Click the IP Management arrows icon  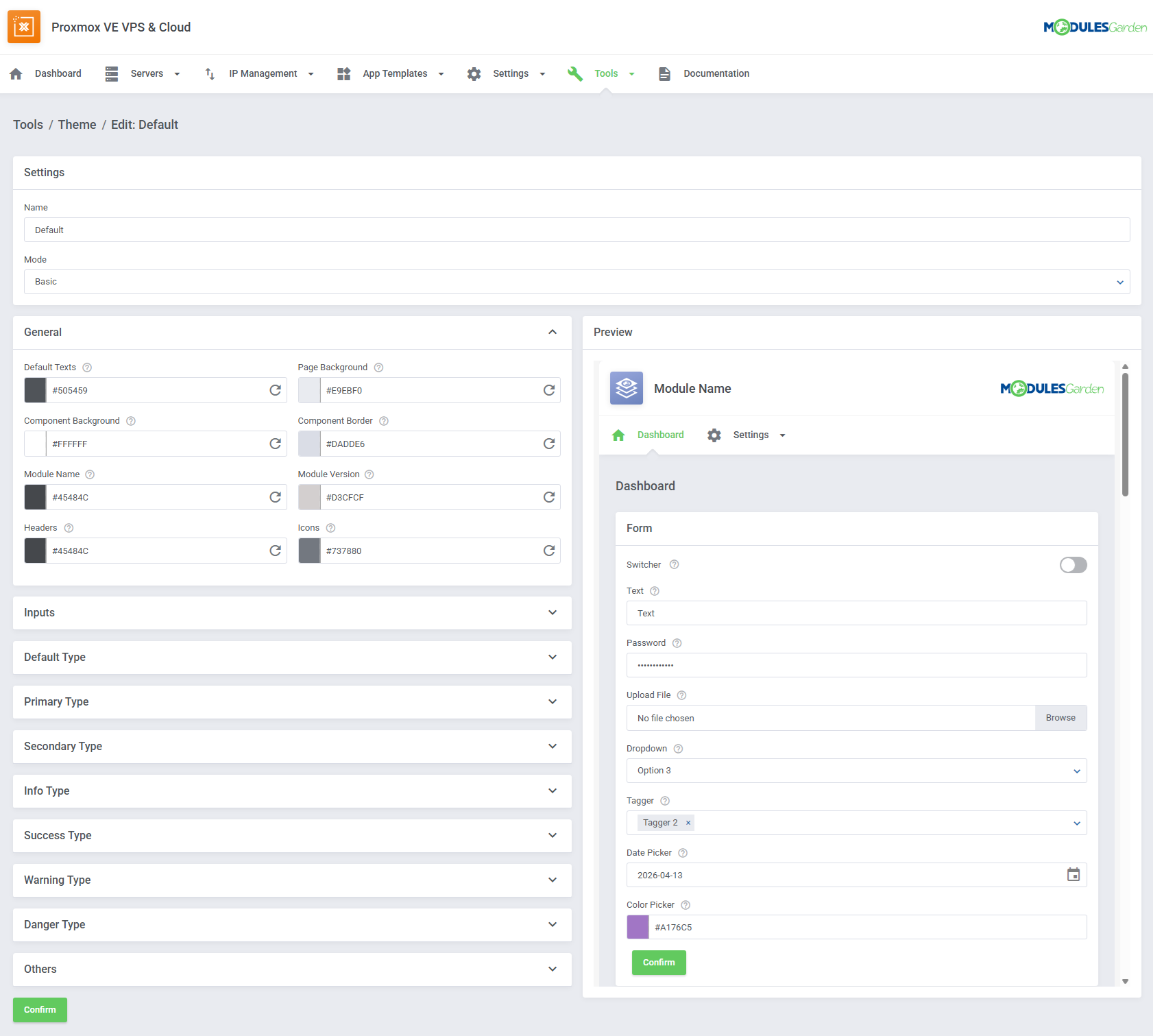pos(209,73)
